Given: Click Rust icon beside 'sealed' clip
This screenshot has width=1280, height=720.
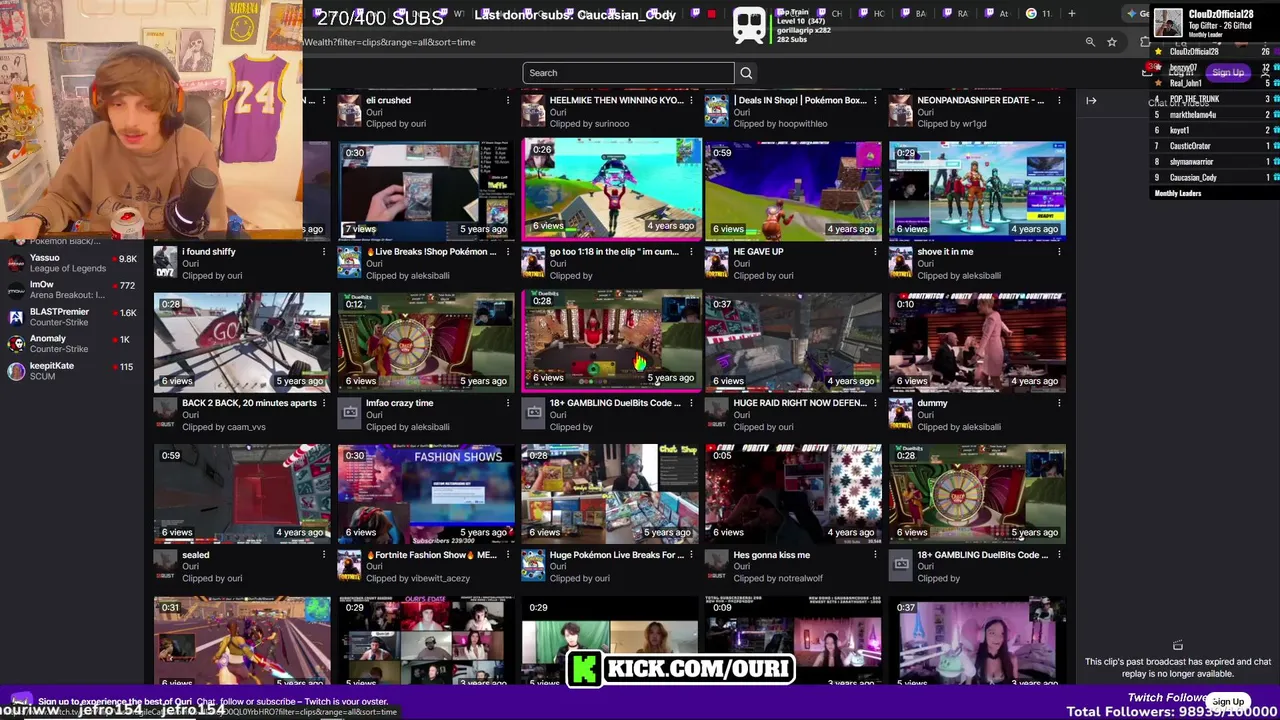Looking at the screenshot, I should tap(165, 567).
